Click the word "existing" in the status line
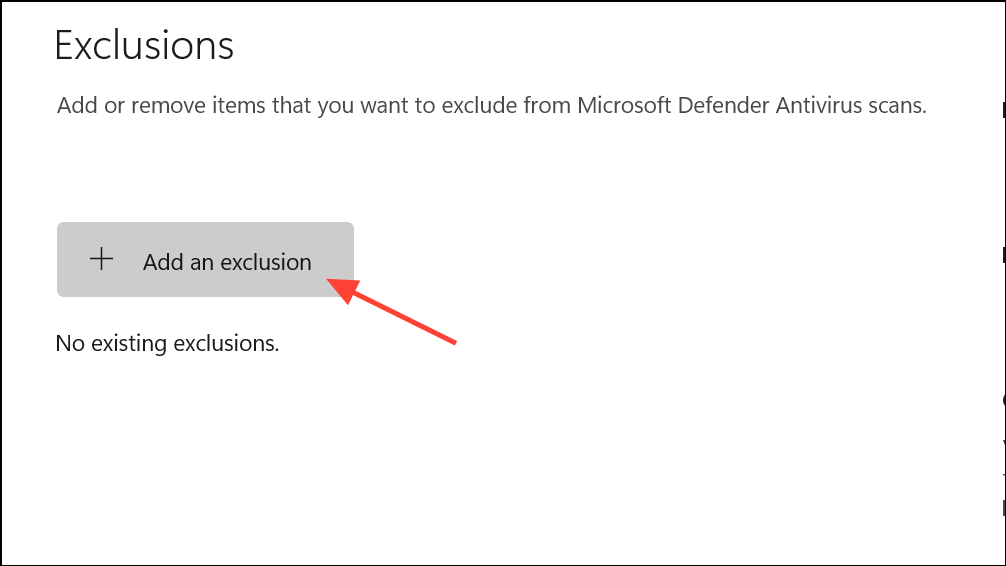This screenshot has height=566, width=1006. pyautogui.click(x=129, y=344)
